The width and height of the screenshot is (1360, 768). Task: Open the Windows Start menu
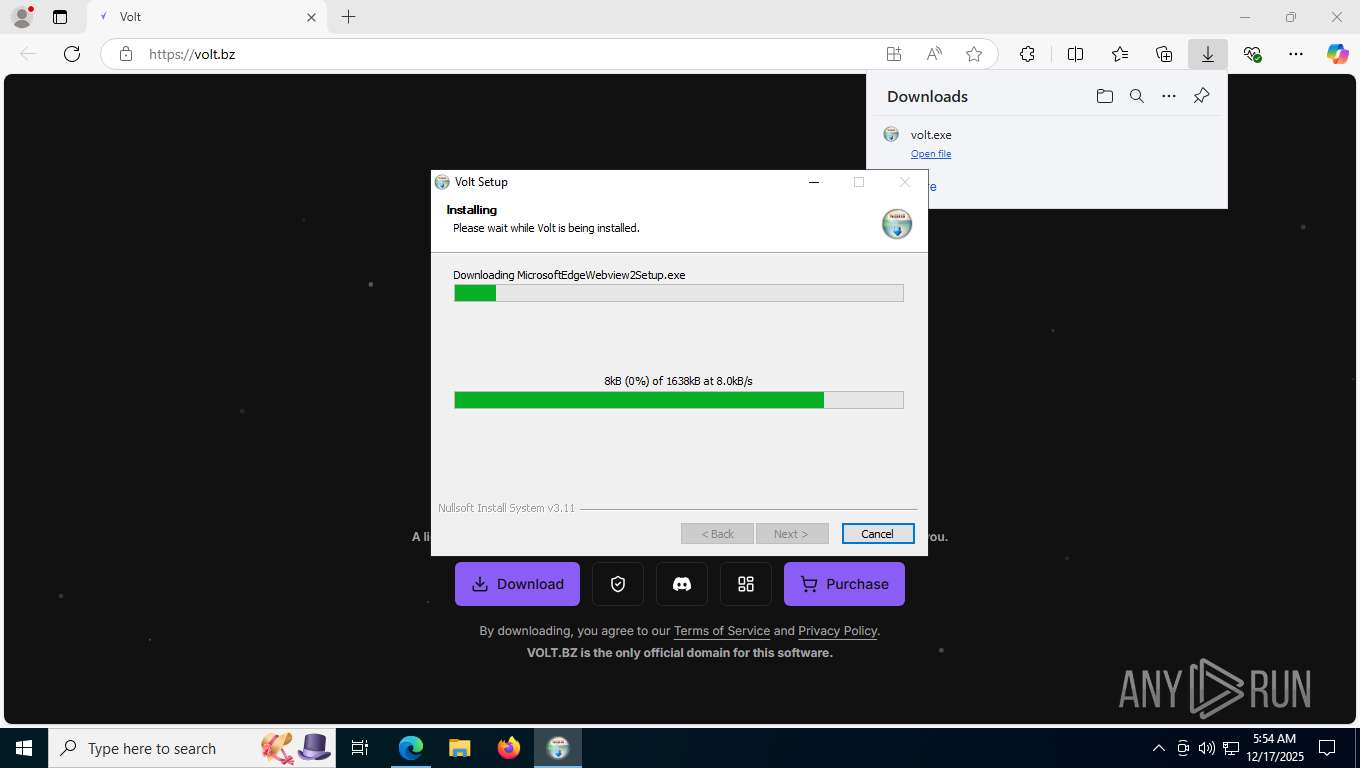pos(24,748)
